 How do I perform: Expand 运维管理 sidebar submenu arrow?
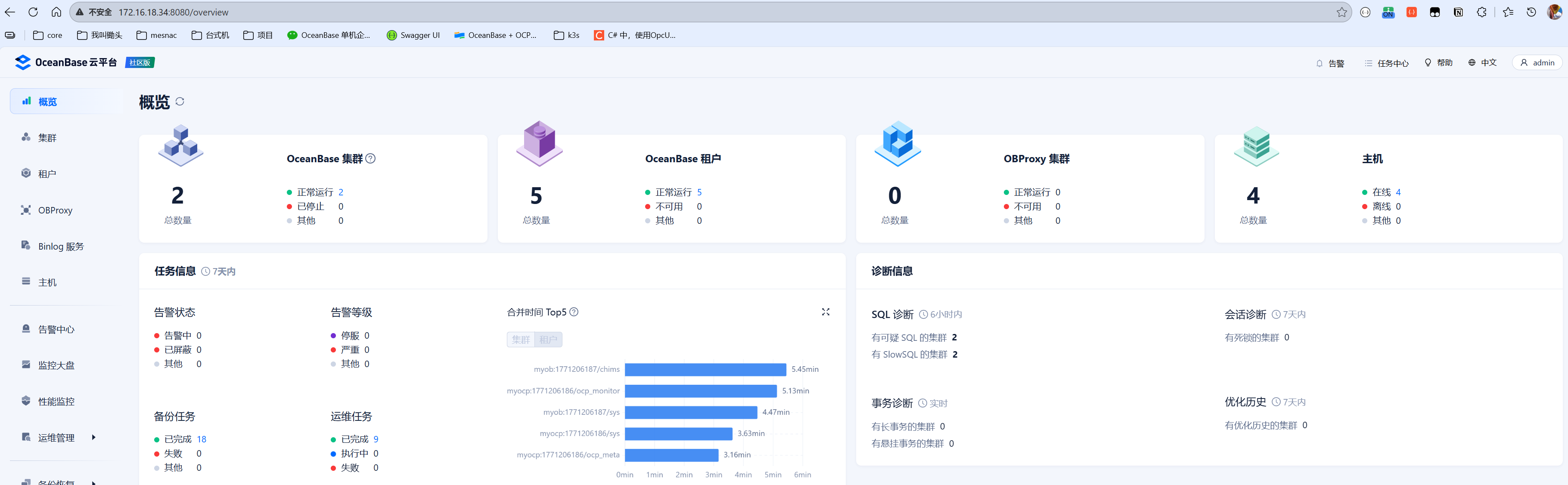pos(93,437)
